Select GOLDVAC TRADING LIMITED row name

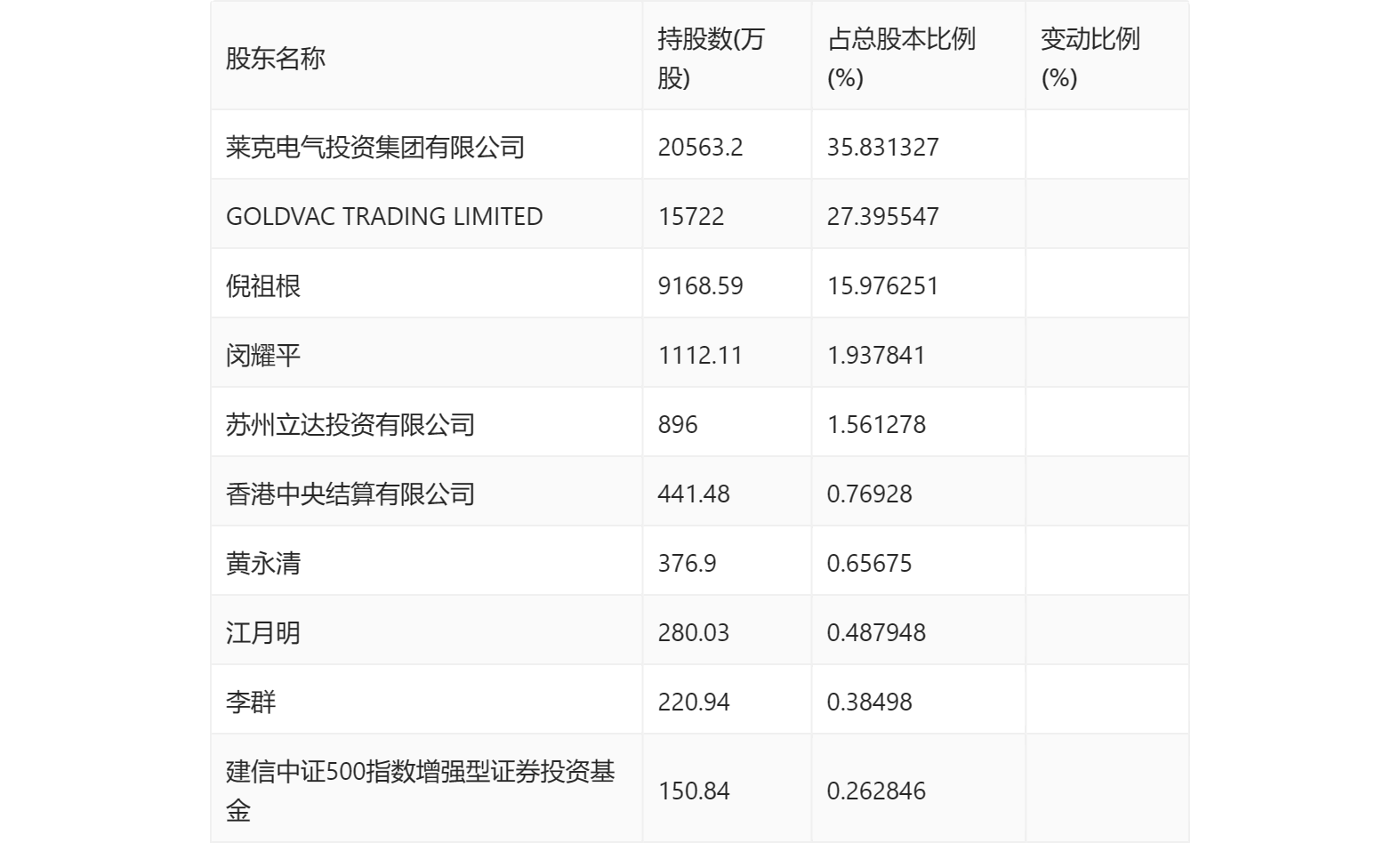point(384,217)
